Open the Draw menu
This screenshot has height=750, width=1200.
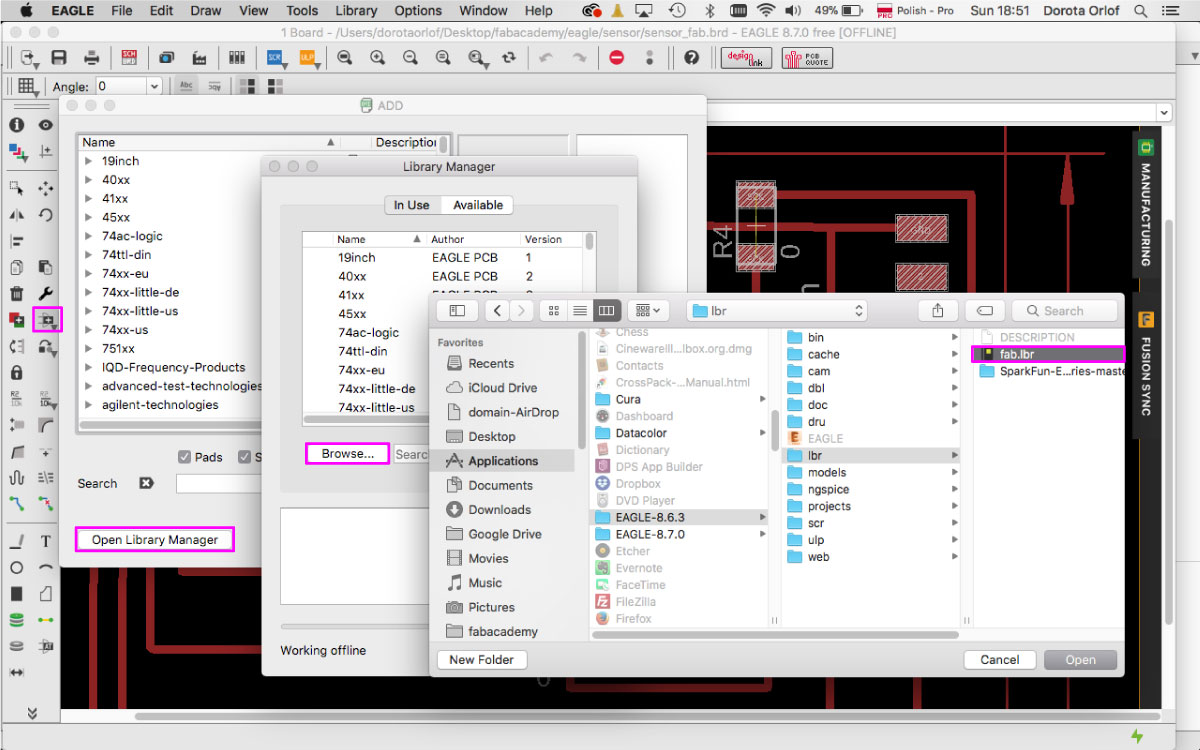click(x=206, y=11)
